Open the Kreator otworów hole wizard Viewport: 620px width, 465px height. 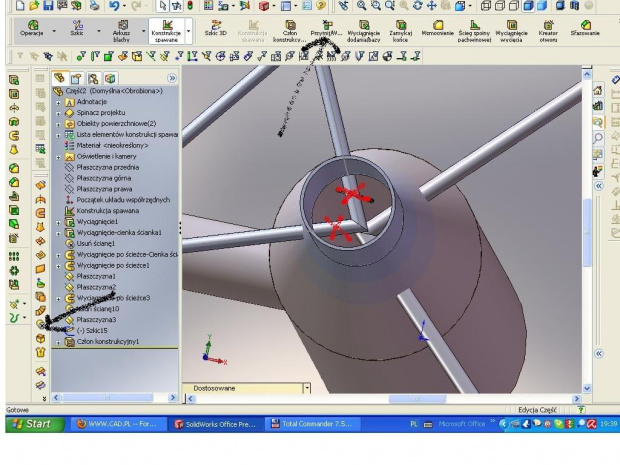(x=549, y=30)
